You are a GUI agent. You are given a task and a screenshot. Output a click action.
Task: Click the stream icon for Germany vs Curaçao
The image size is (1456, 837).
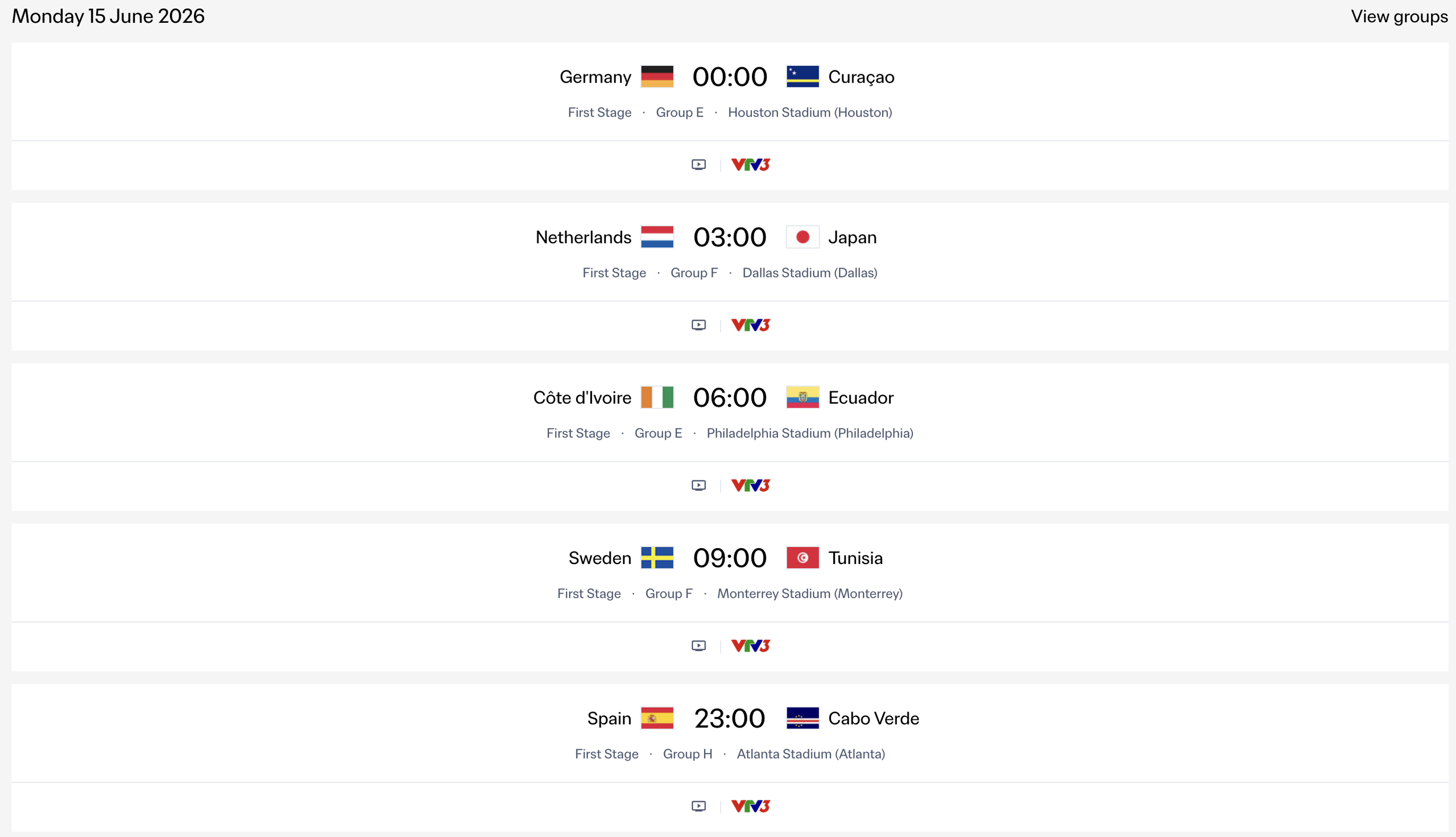tap(698, 164)
